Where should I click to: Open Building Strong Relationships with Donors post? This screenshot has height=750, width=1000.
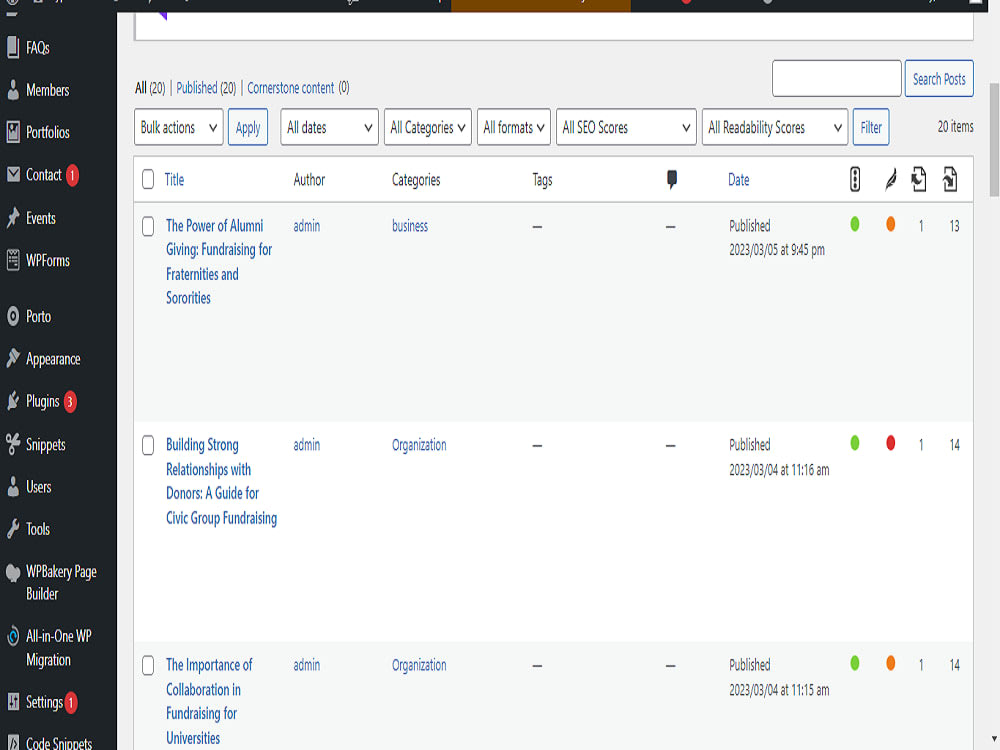[221, 481]
